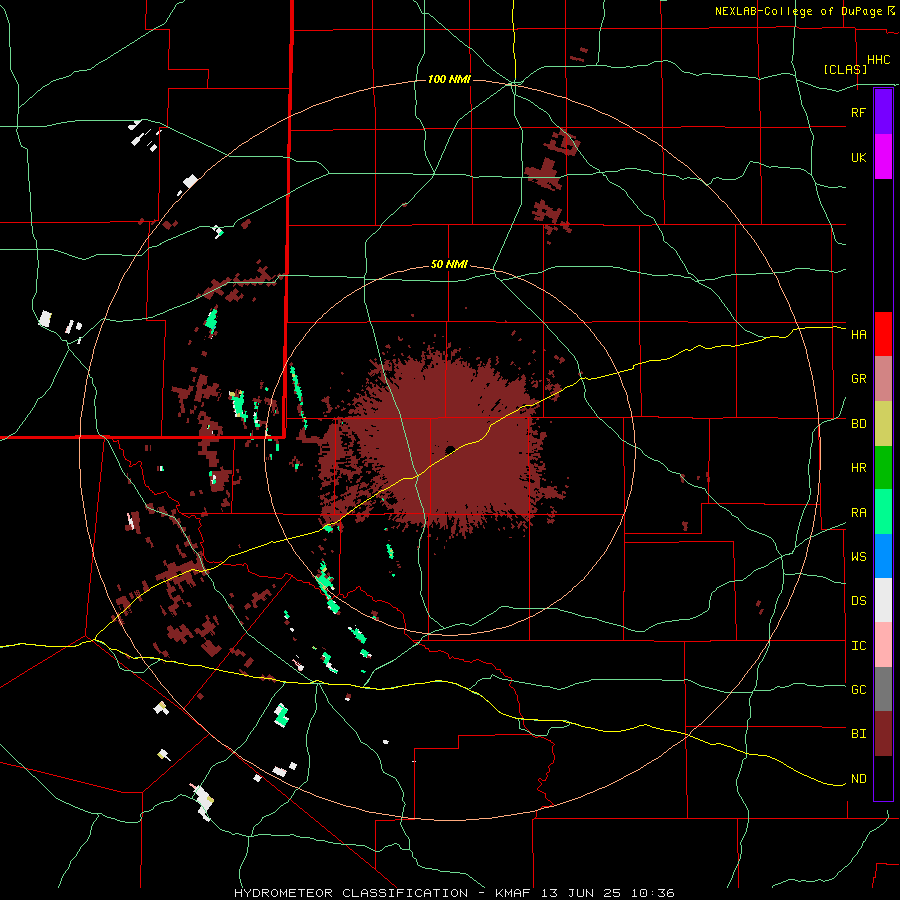Click the UK legend label

pos(859,157)
